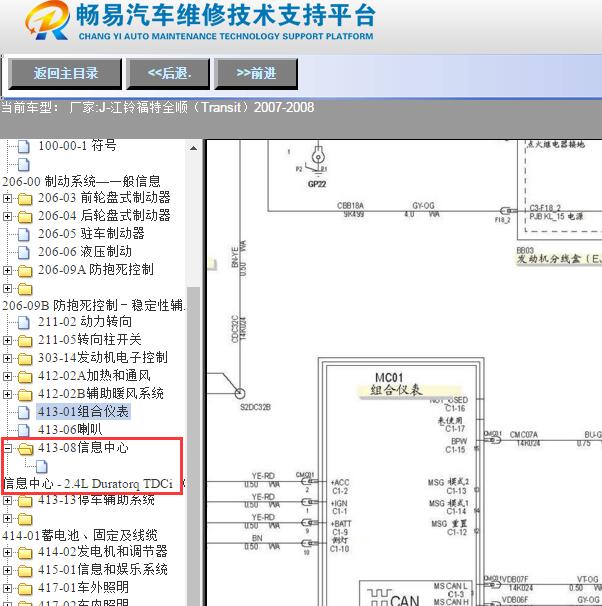Open 信息中心 - 2.4L Duratorq TDCi page
The image size is (602, 606).
pyautogui.click(x=88, y=483)
